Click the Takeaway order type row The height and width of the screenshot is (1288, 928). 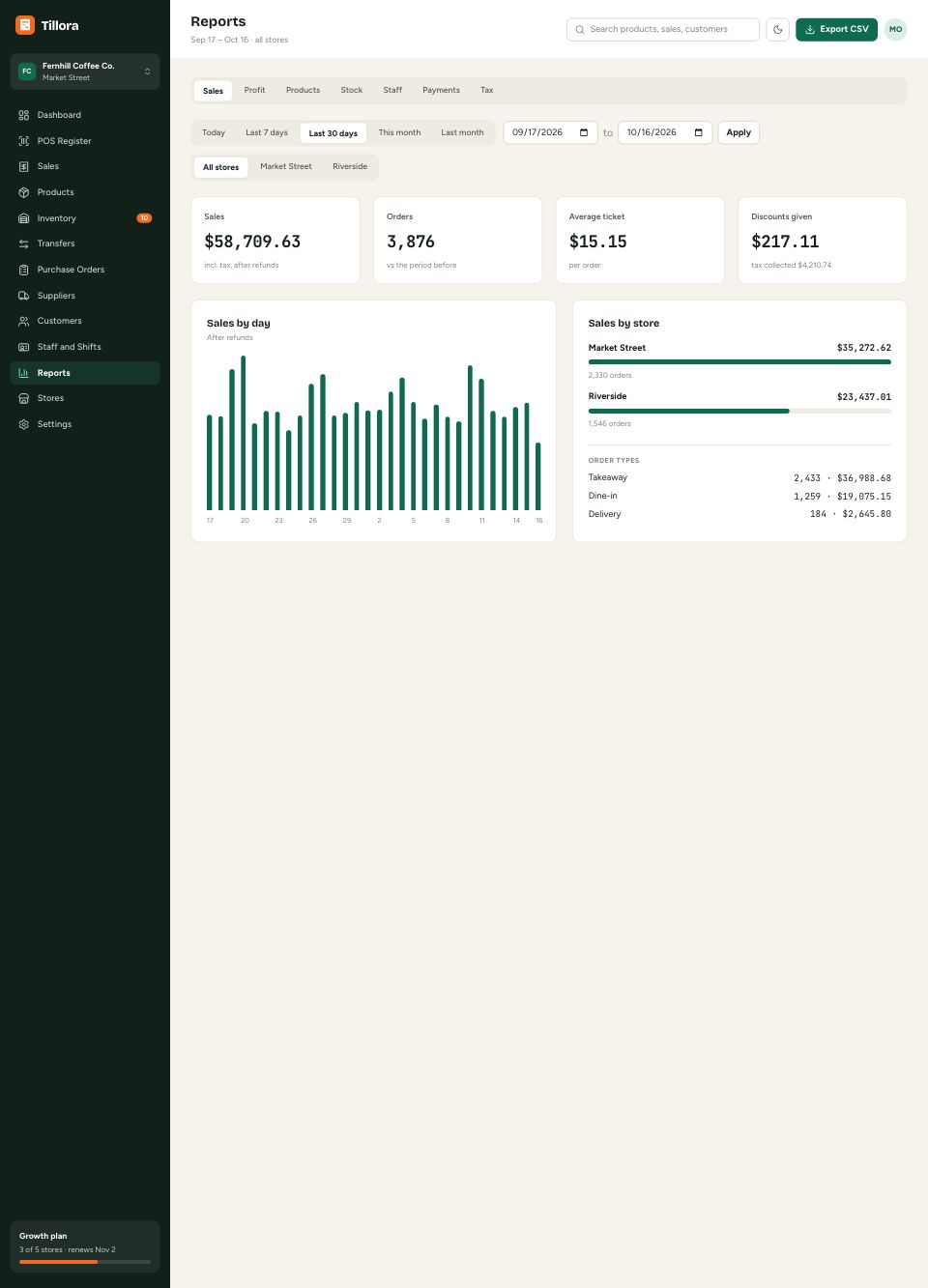[739, 477]
